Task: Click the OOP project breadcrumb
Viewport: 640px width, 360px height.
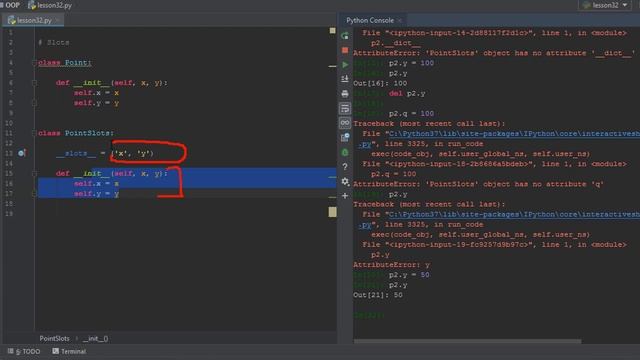Action: coord(11,5)
